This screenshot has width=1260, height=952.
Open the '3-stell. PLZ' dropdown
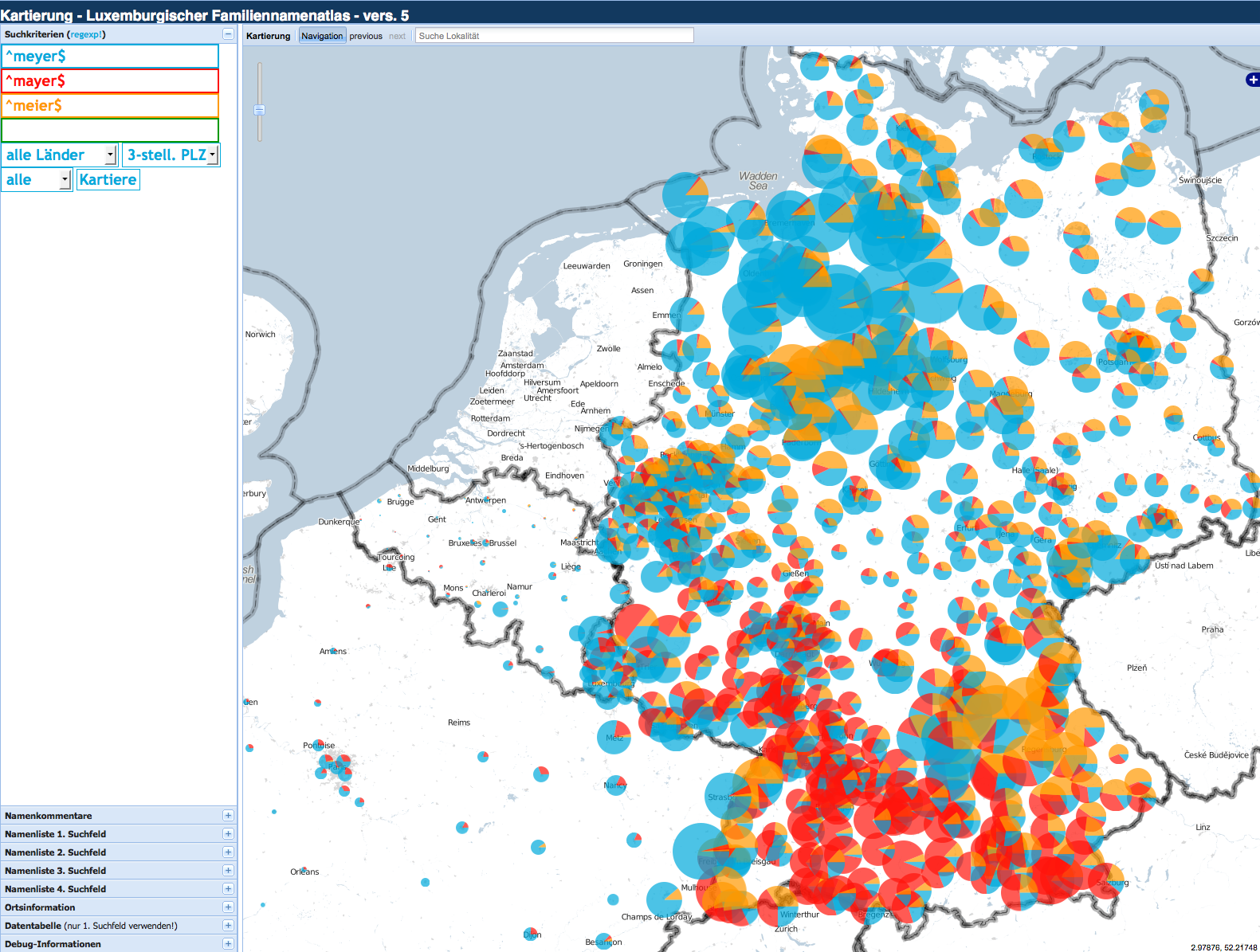(171, 155)
